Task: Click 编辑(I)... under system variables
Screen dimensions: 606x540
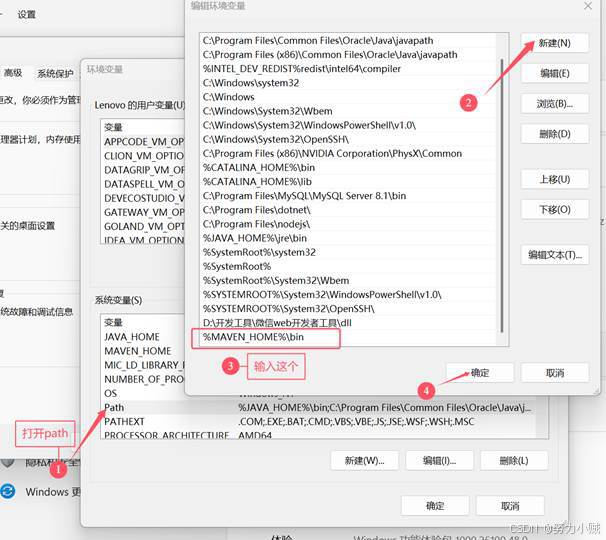Action: [x=438, y=461]
